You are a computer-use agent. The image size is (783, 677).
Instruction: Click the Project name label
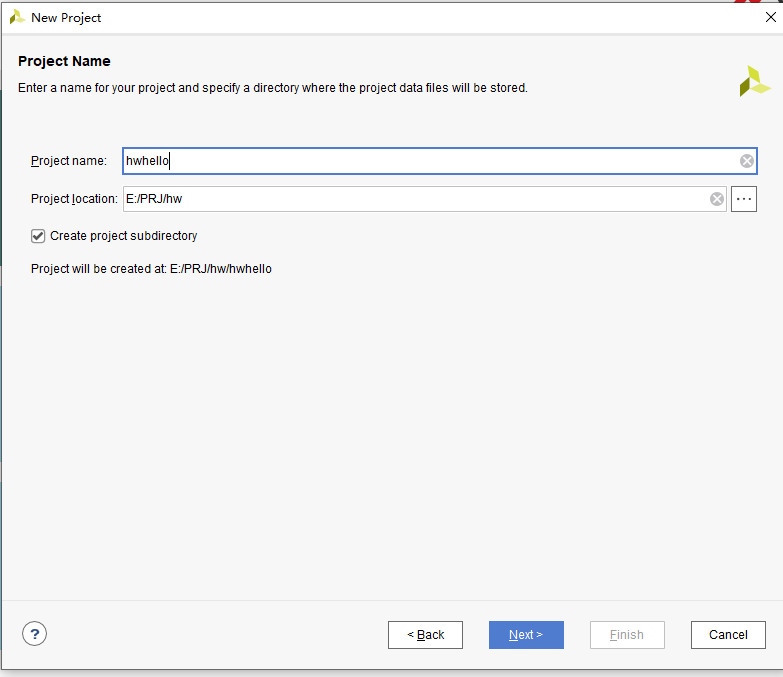pos(69,161)
